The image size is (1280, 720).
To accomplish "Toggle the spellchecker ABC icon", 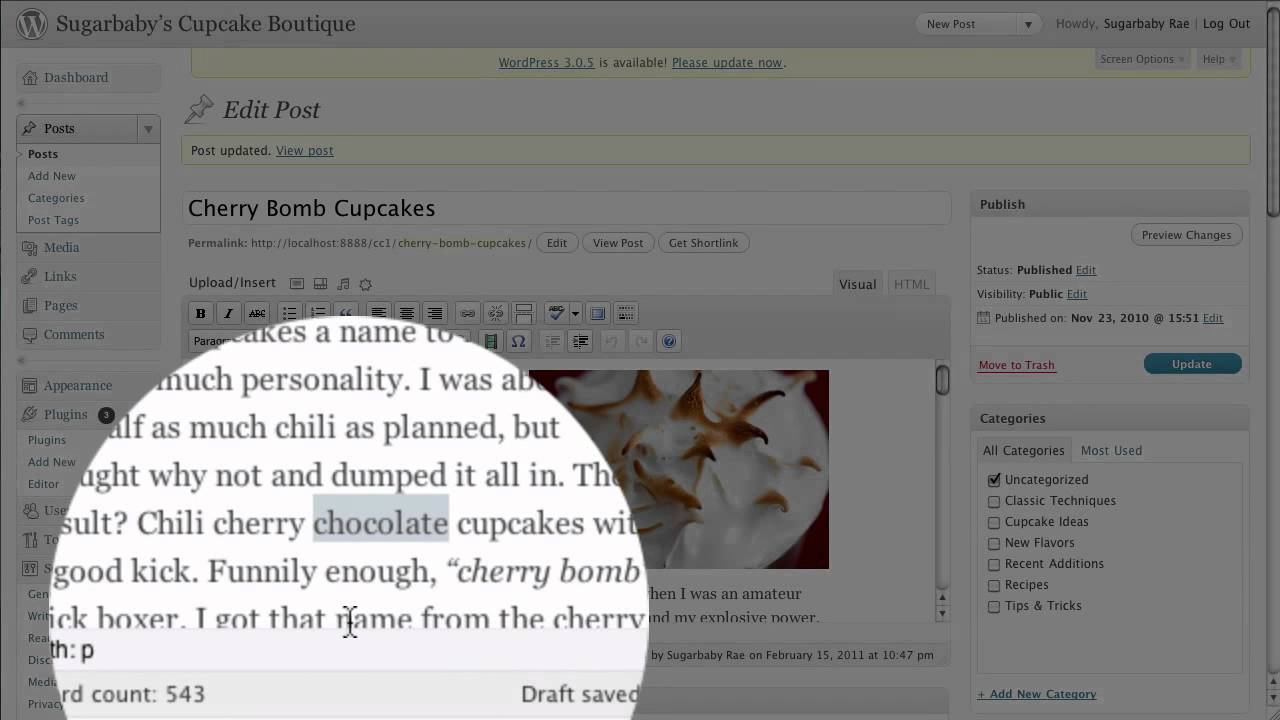I will pos(557,313).
